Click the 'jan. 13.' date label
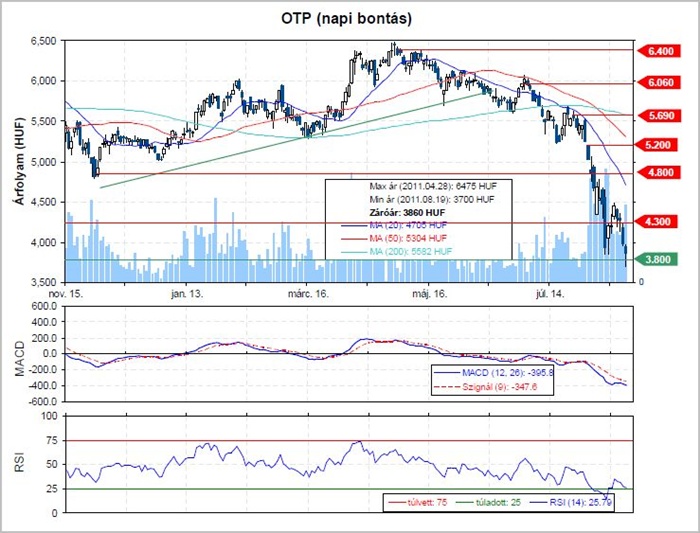The height and width of the screenshot is (533, 700). pos(187,294)
